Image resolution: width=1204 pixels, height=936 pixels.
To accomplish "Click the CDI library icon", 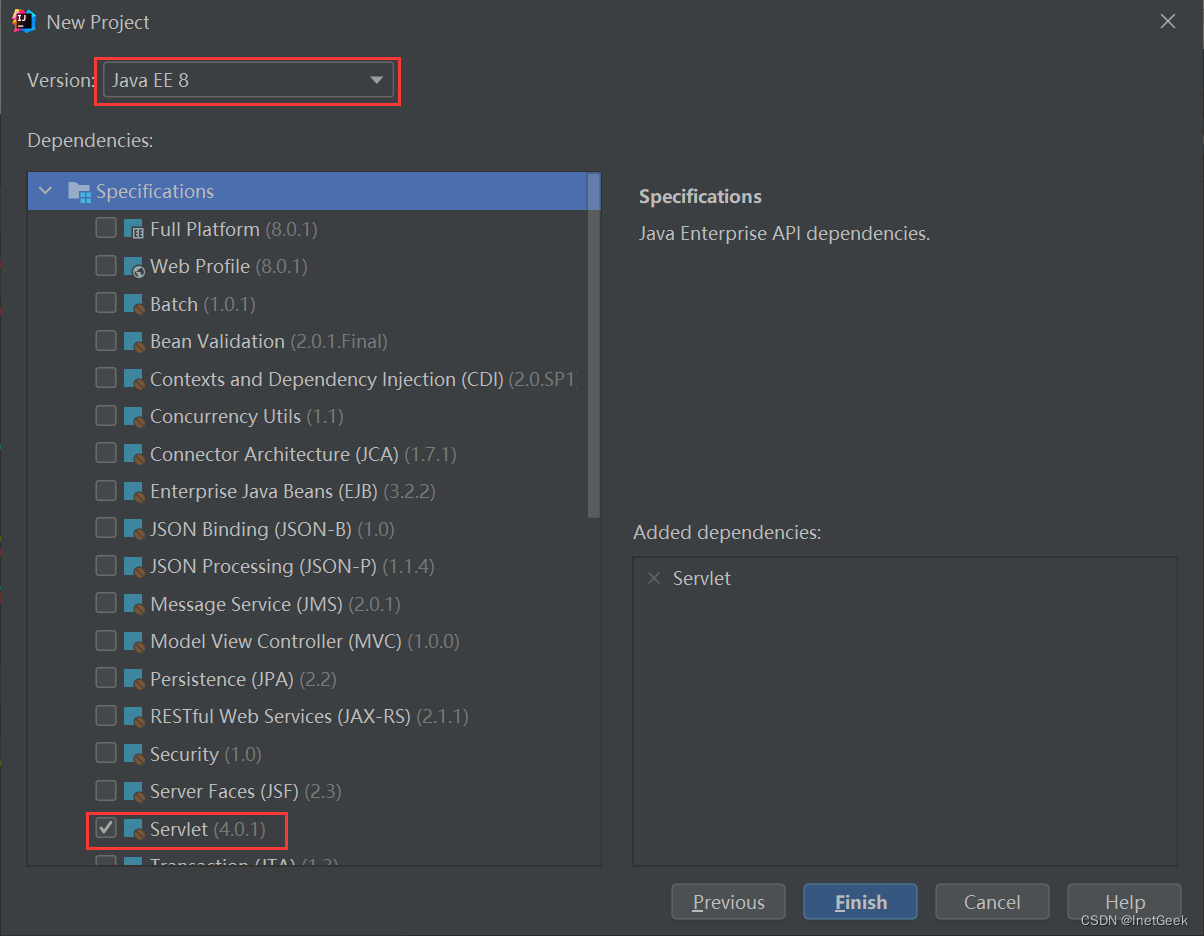I will [135, 380].
